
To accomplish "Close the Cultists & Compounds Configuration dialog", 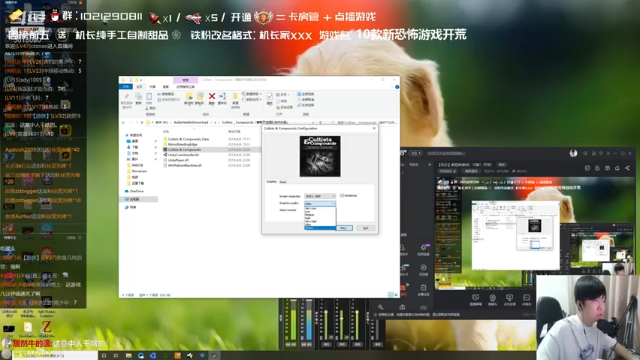I will coord(374,128).
